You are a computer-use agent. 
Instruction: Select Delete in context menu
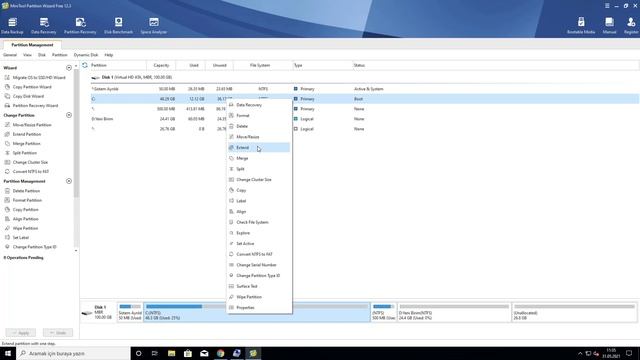pyautogui.click(x=259, y=126)
